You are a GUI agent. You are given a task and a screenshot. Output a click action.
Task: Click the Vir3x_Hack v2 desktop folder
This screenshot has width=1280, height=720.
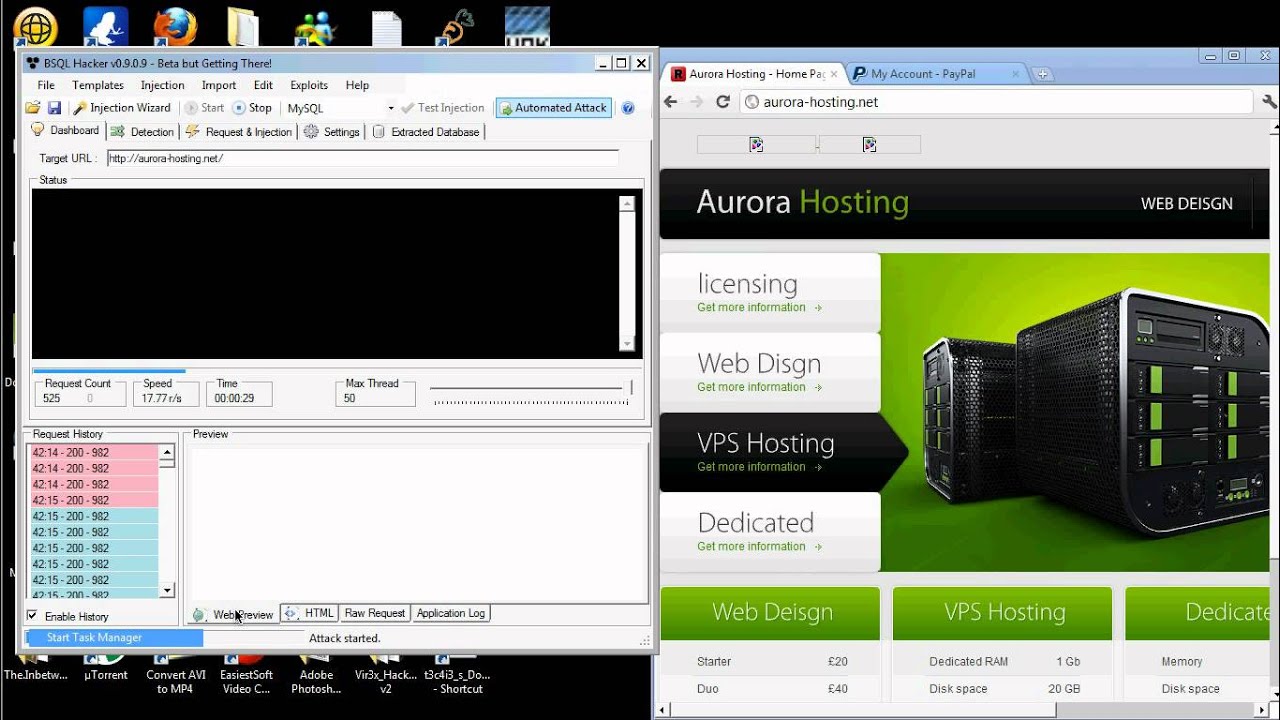point(385,675)
